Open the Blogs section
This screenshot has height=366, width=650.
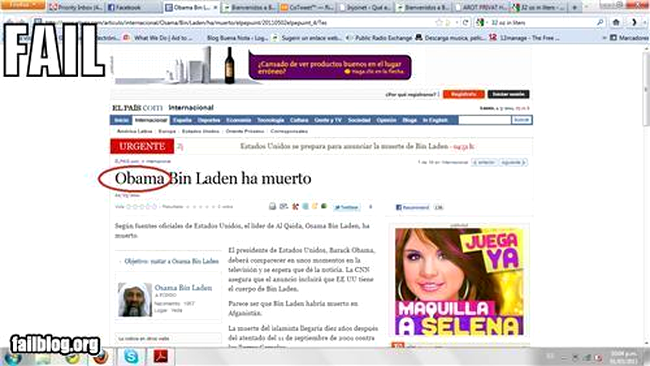pyautogui.click(x=410, y=120)
